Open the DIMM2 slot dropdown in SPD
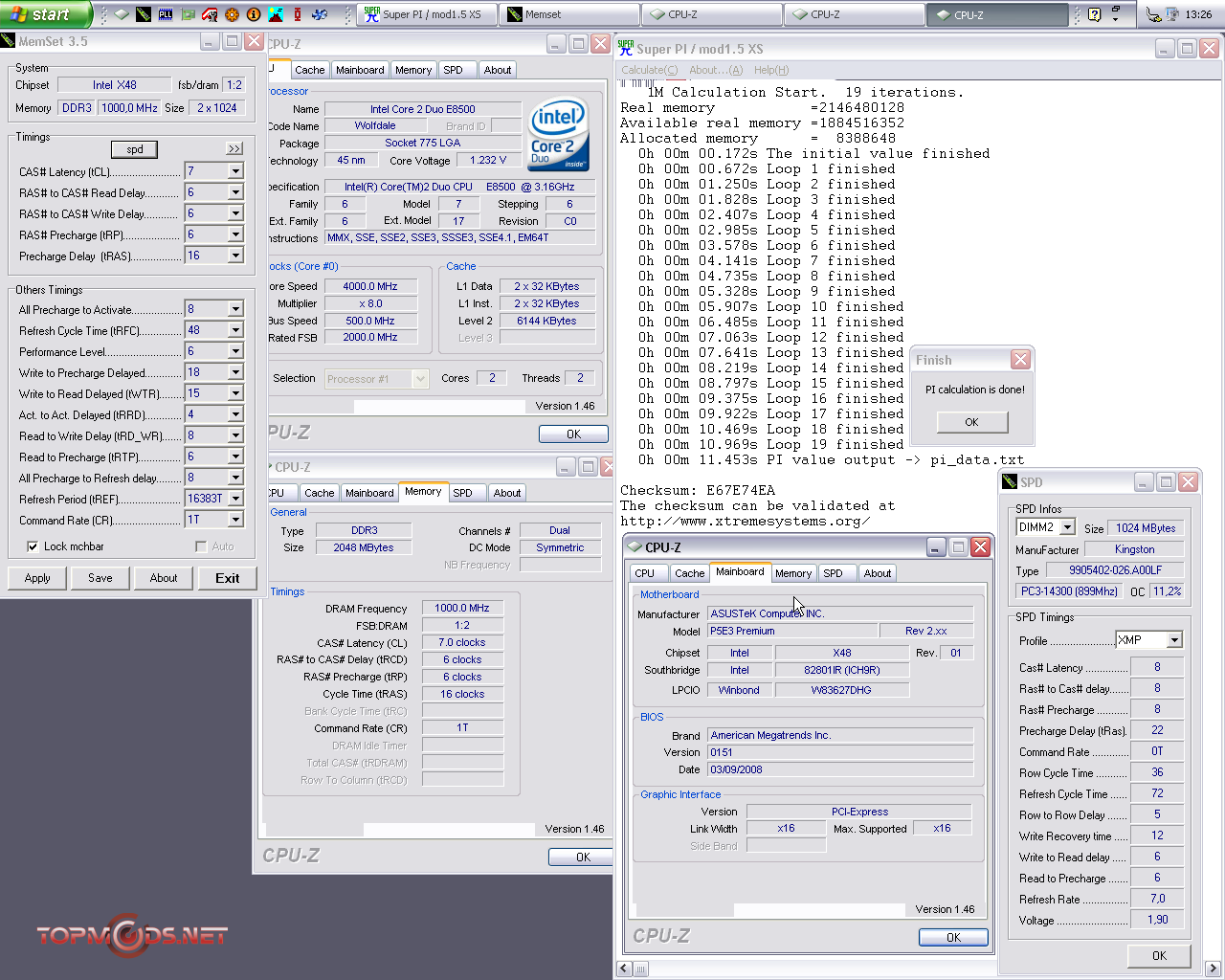 (1068, 527)
